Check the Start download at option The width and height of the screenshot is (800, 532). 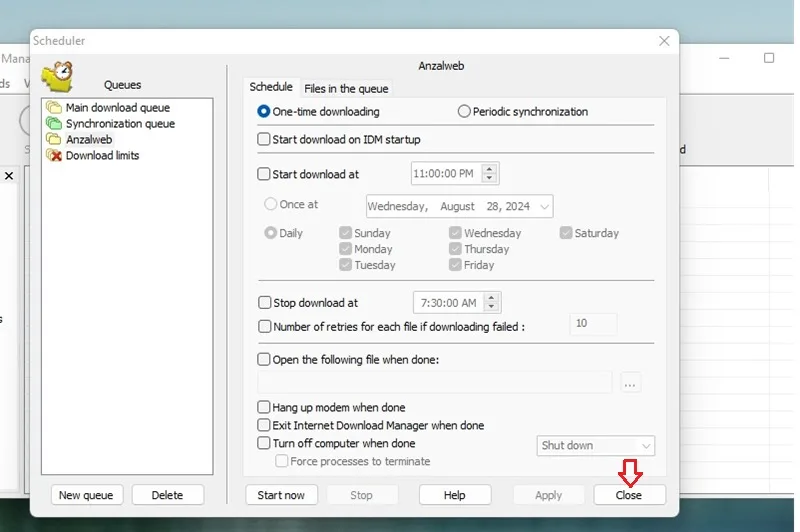tap(264, 174)
